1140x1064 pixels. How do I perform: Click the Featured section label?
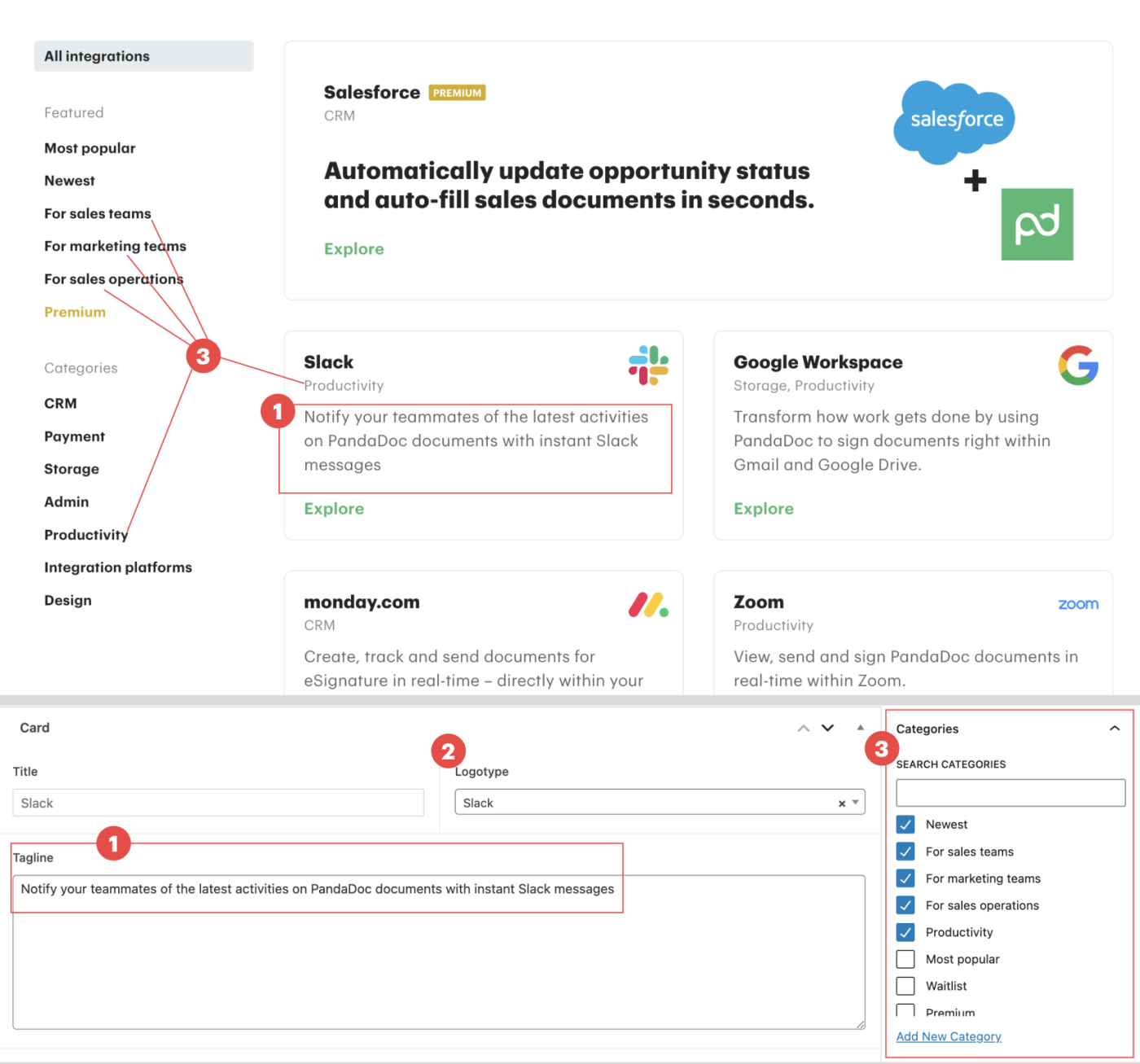[x=74, y=112]
